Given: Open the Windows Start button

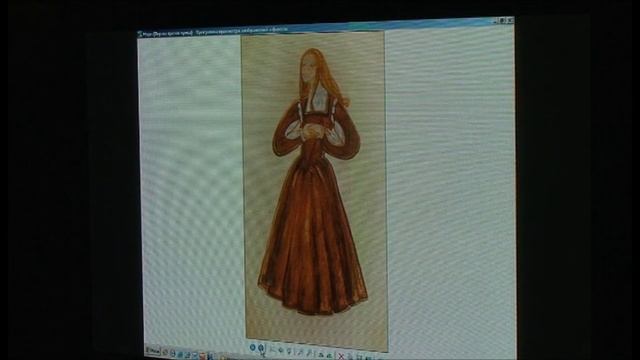Looking at the screenshot, I should tap(153, 350).
